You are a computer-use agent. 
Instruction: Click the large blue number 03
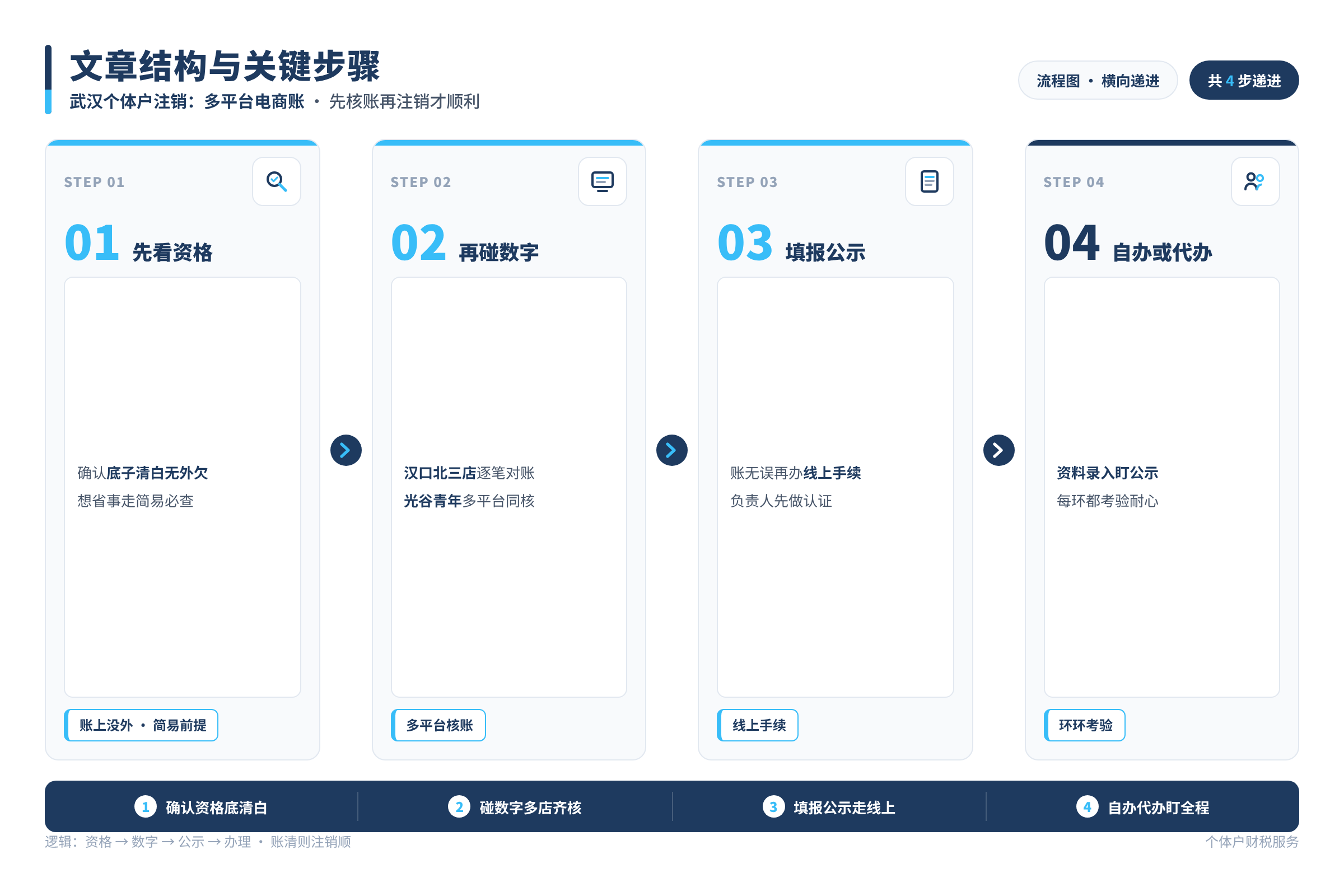click(745, 243)
